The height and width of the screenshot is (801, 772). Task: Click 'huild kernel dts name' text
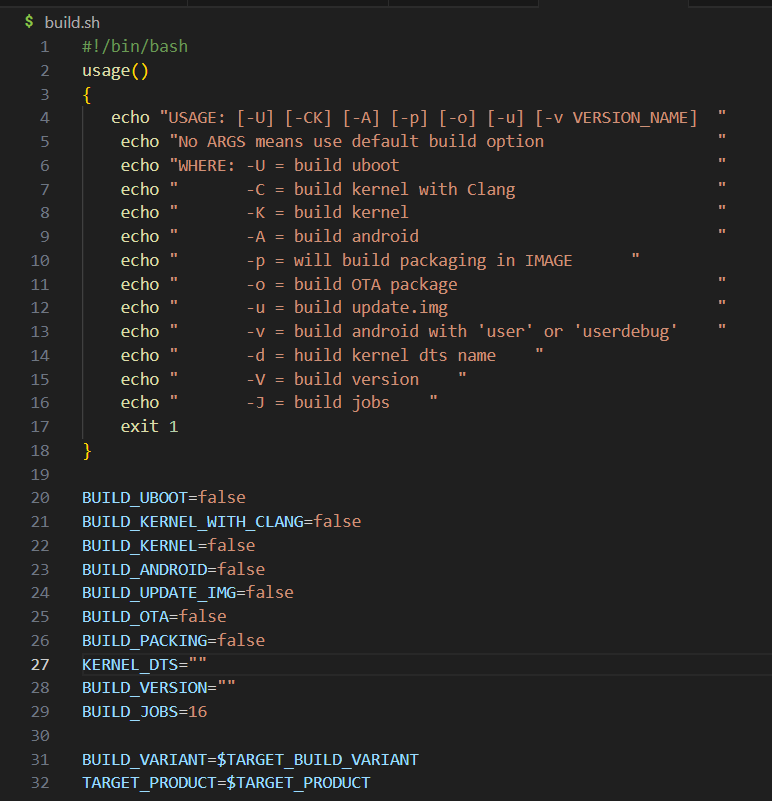coord(394,356)
